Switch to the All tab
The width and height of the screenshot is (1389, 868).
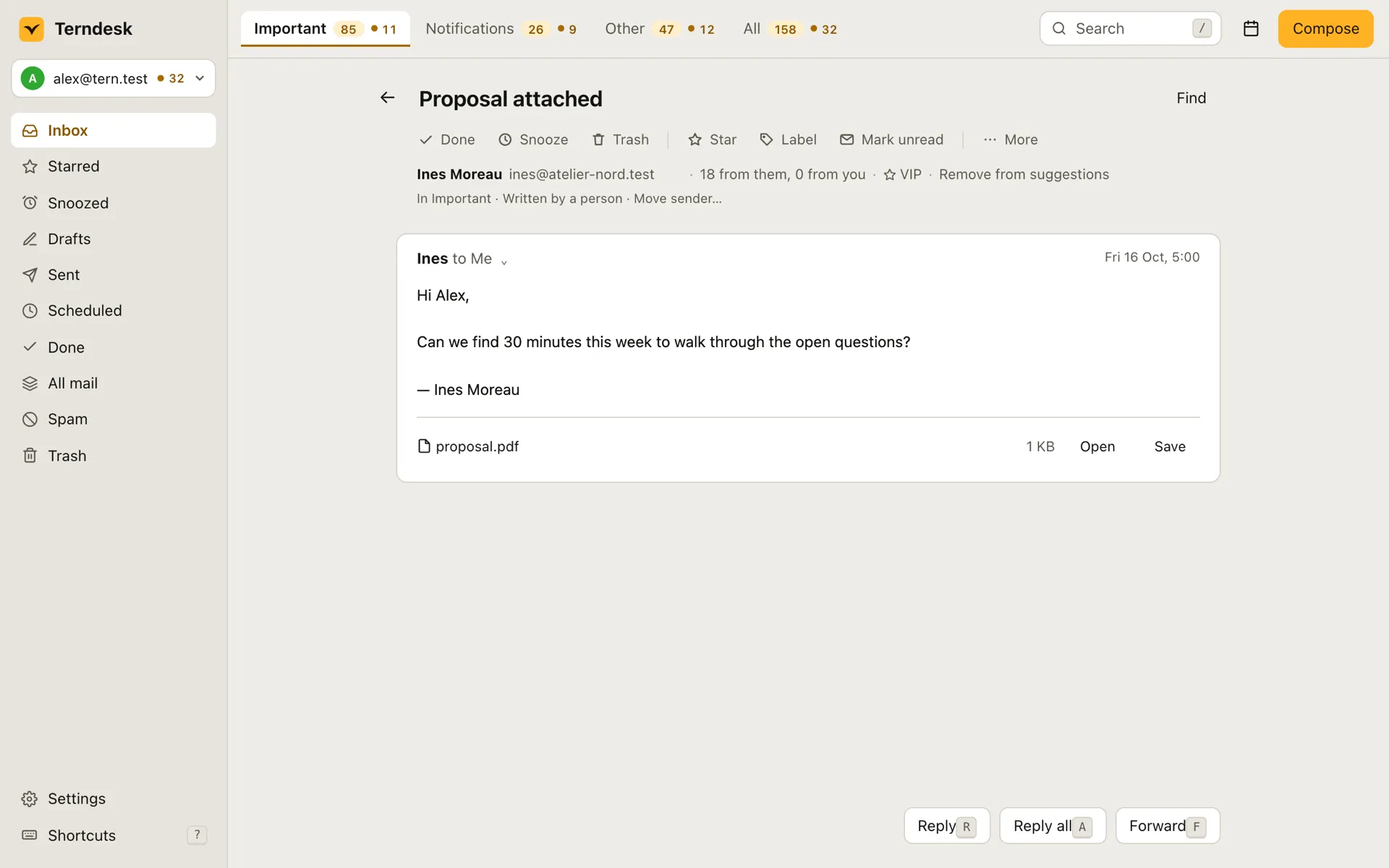click(x=790, y=29)
